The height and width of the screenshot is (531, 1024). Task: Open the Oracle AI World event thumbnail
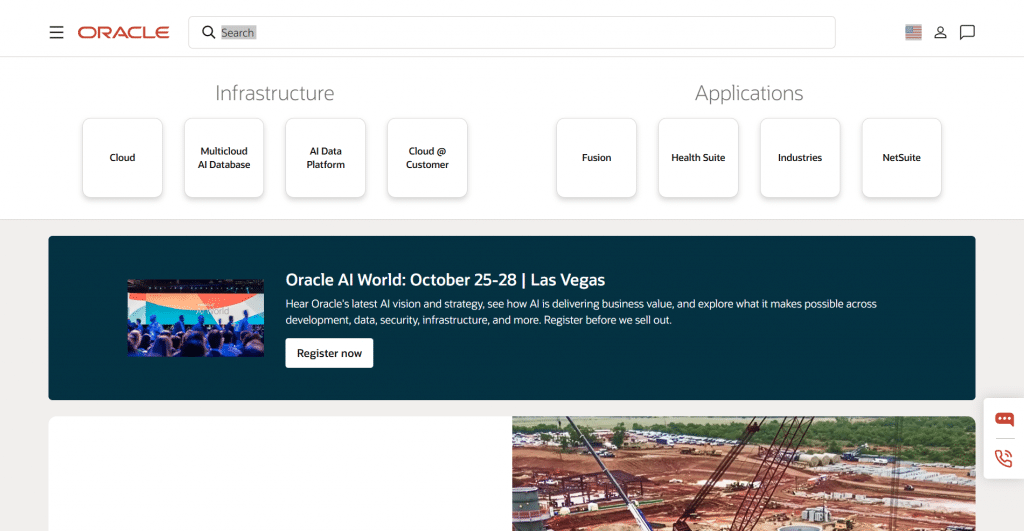click(196, 318)
